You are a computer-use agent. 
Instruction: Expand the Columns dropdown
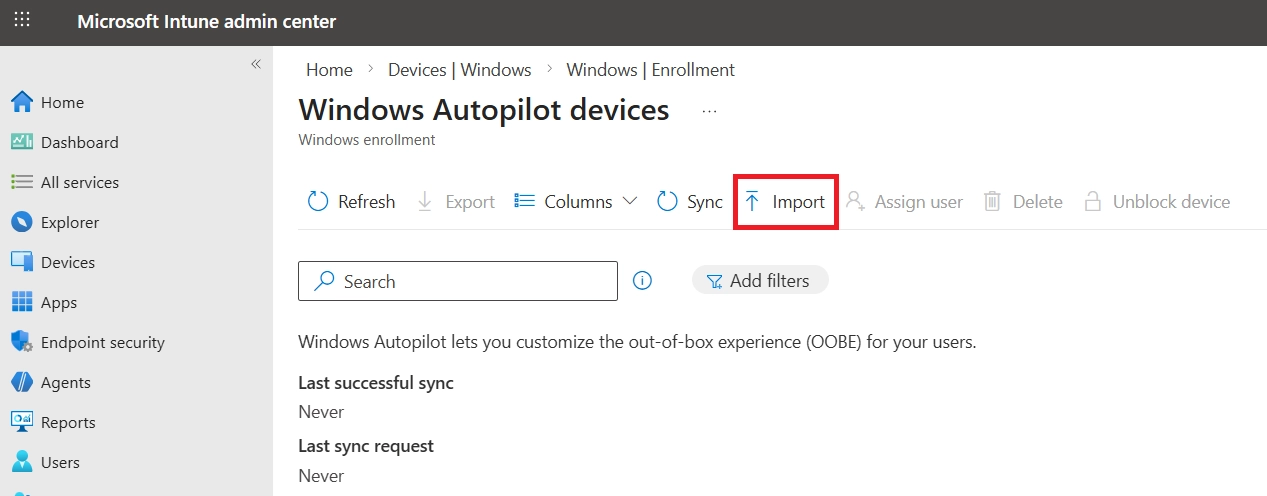tap(576, 202)
